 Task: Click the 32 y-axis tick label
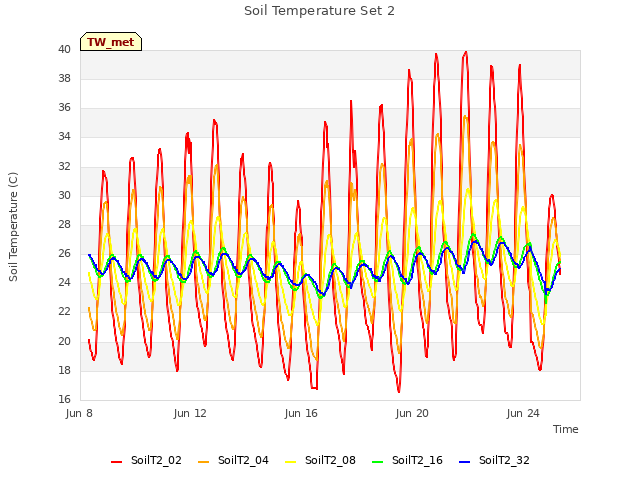(64, 167)
